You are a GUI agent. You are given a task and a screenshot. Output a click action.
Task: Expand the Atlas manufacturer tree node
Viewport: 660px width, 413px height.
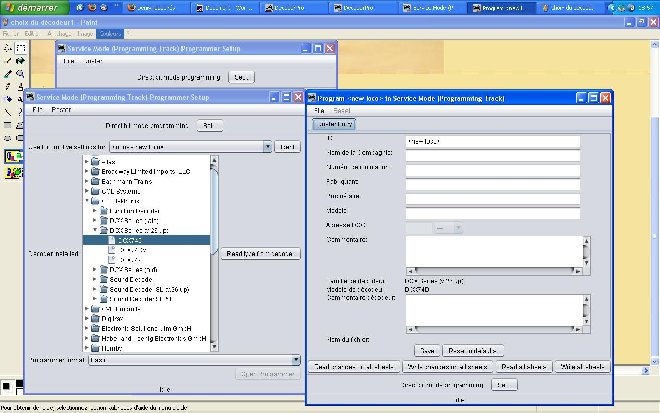coord(87,162)
